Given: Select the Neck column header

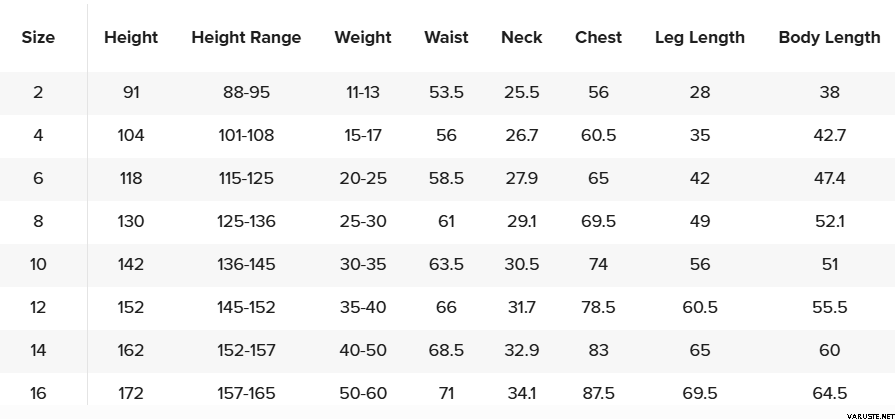Looking at the screenshot, I should pyautogui.click(x=522, y=38).
